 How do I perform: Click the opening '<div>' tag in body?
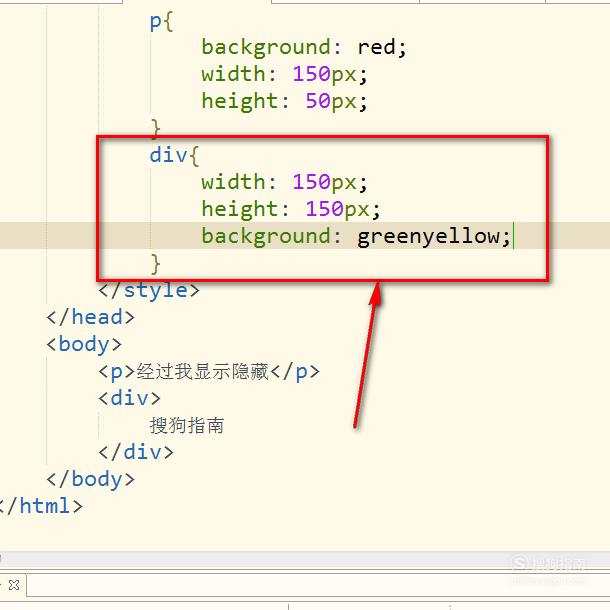coord(129,398)
